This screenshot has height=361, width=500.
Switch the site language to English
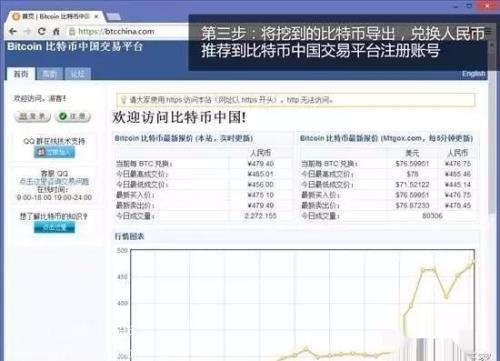click(x=473, y=74)
